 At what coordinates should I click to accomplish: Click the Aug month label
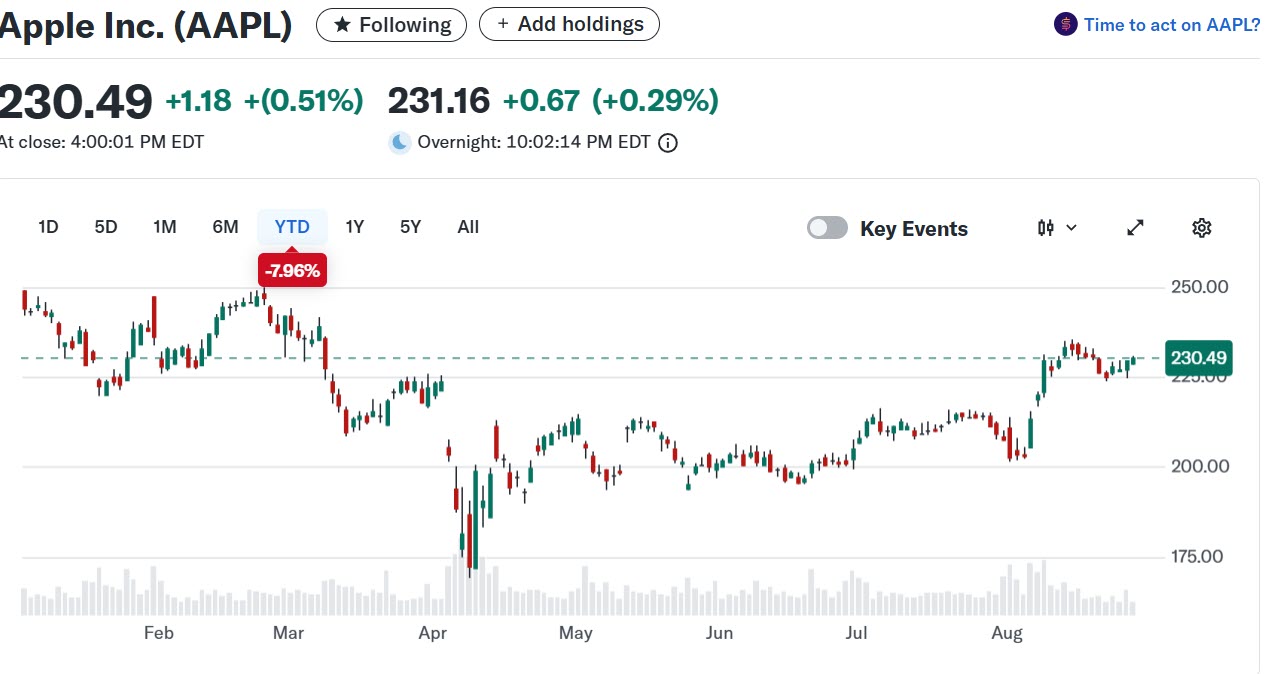pyautogui.click(x=1007, y=633)
